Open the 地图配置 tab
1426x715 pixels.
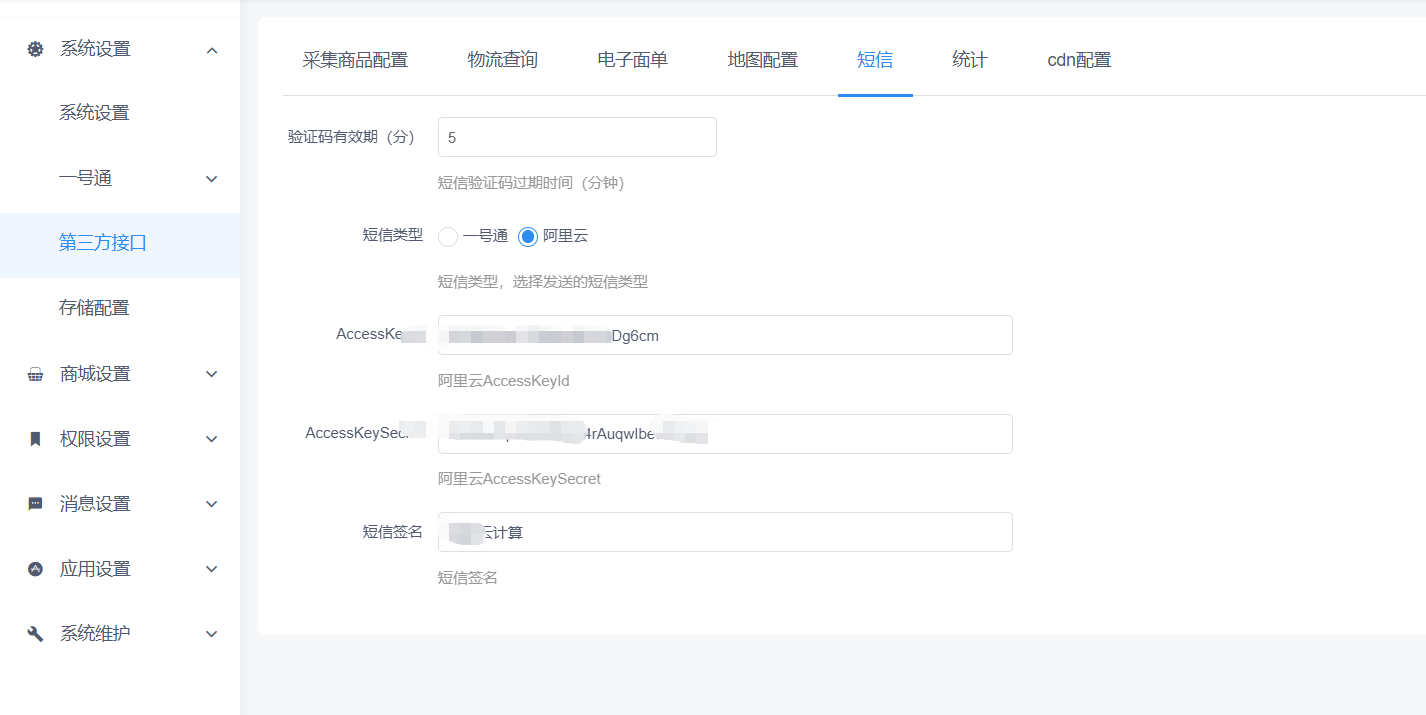pyautogui.click(x=762, y=60)
